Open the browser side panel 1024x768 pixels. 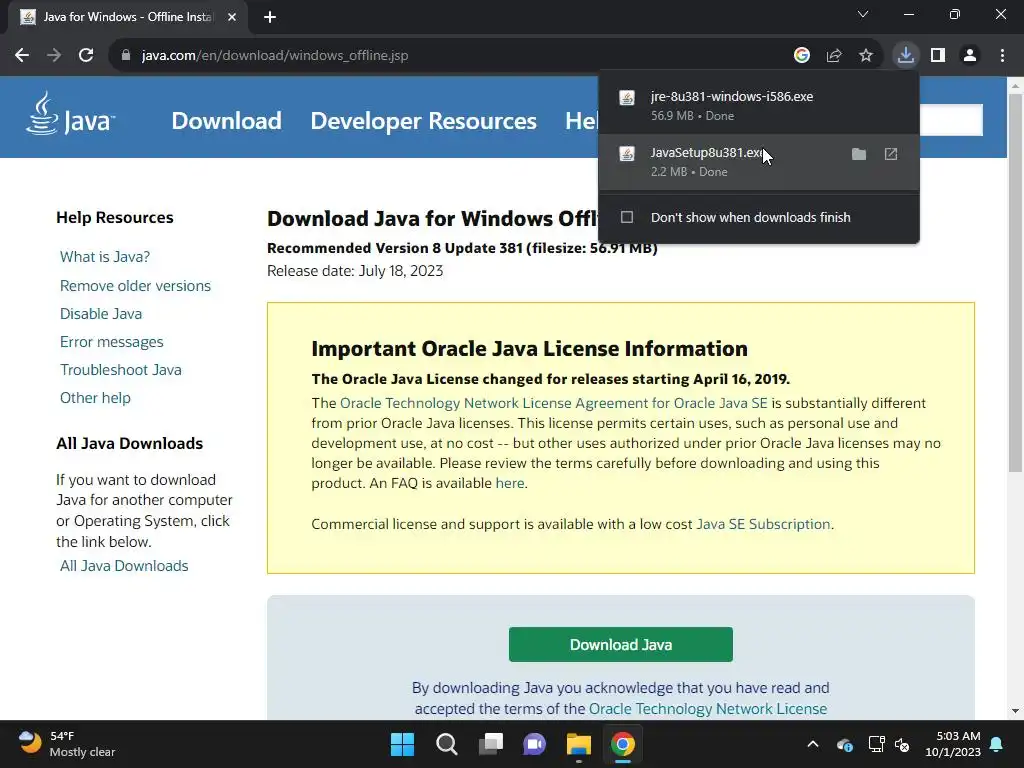[938, 56]
